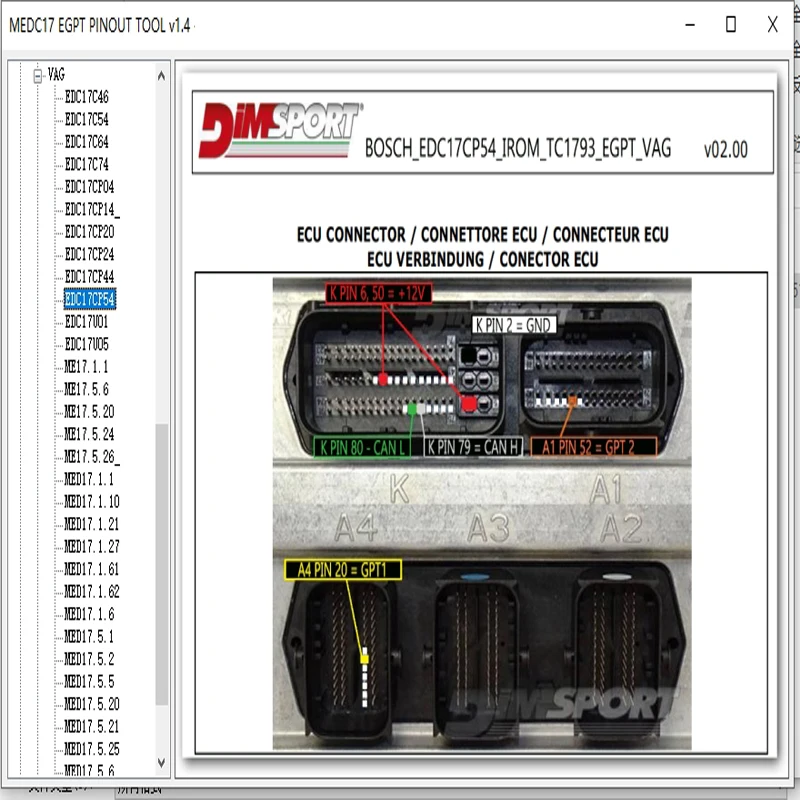
Task: Select MED17.1.61 in the tree
Action: (92, 569)
